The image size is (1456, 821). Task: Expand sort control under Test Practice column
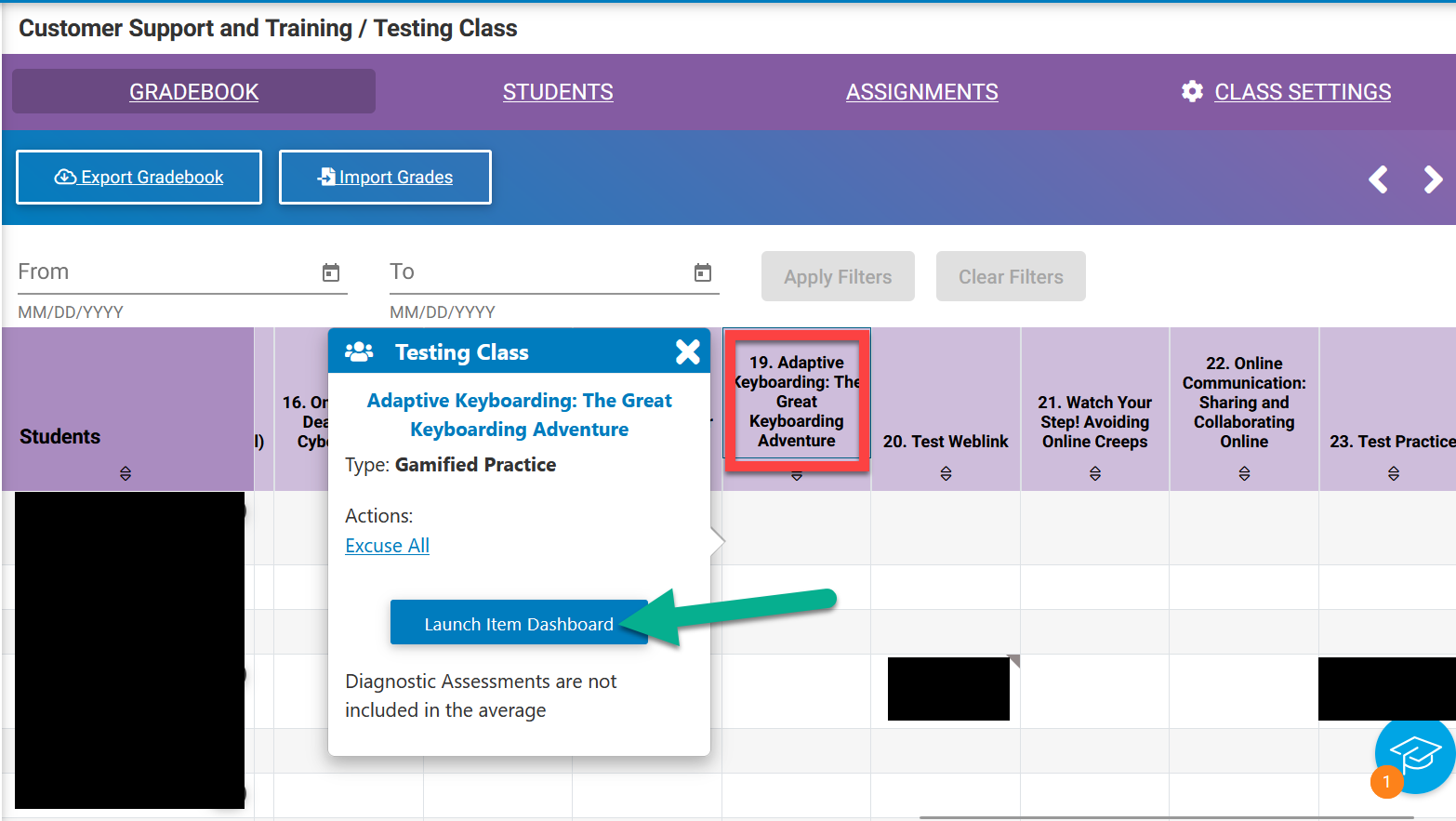pos(1393,473)
